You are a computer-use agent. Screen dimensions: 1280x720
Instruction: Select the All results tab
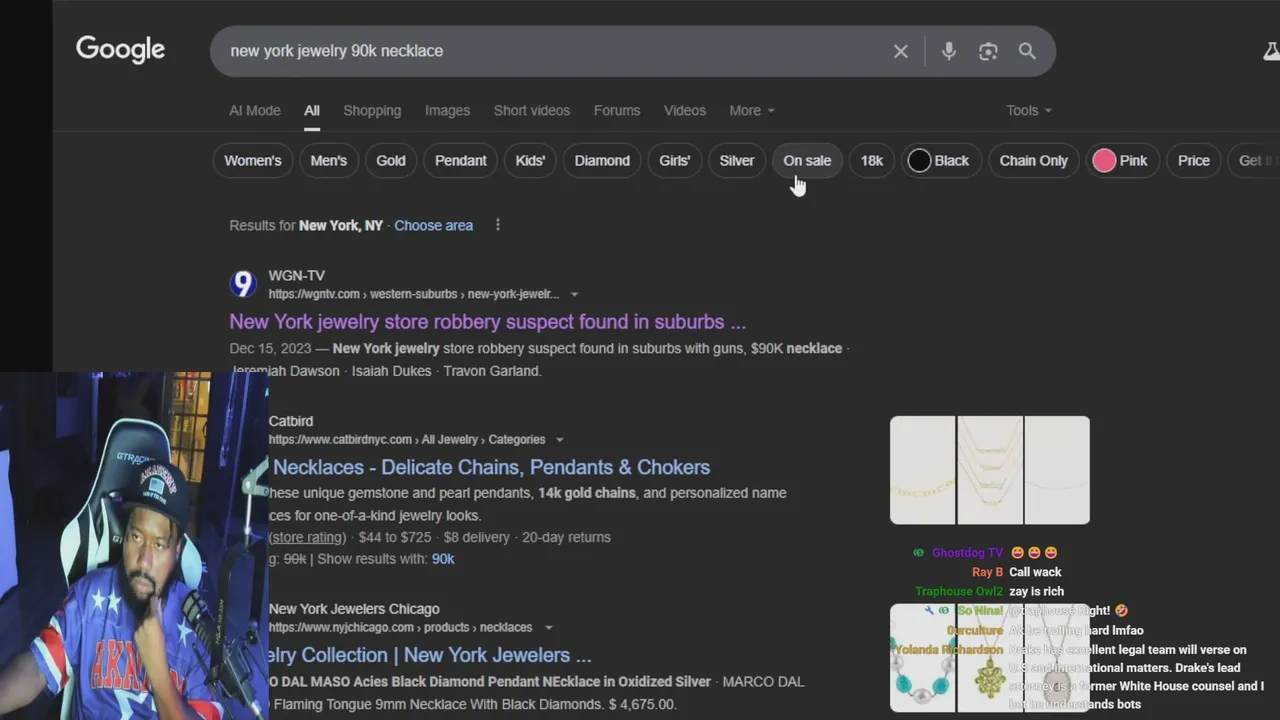click(312, 110)
